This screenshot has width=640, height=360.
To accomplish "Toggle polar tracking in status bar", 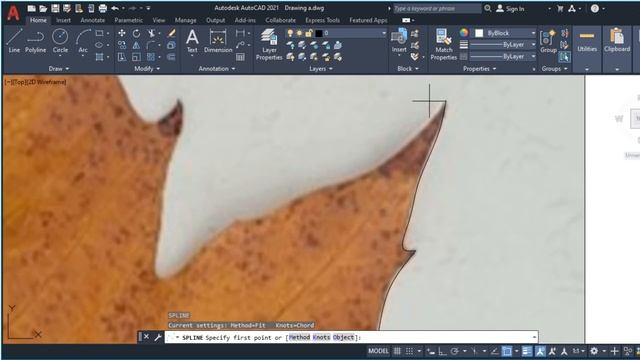I will 454,351.
